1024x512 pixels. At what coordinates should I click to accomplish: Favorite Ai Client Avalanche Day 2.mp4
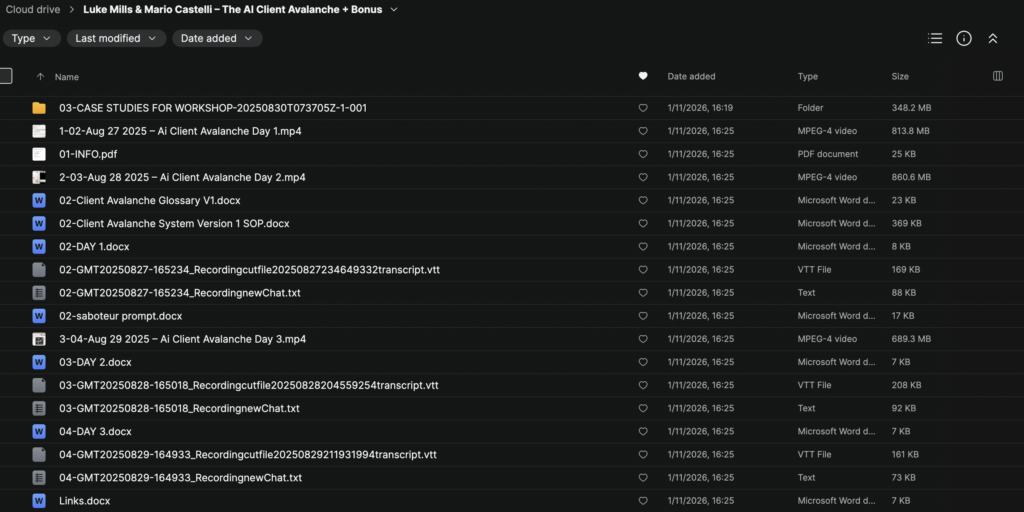[643, 177]
